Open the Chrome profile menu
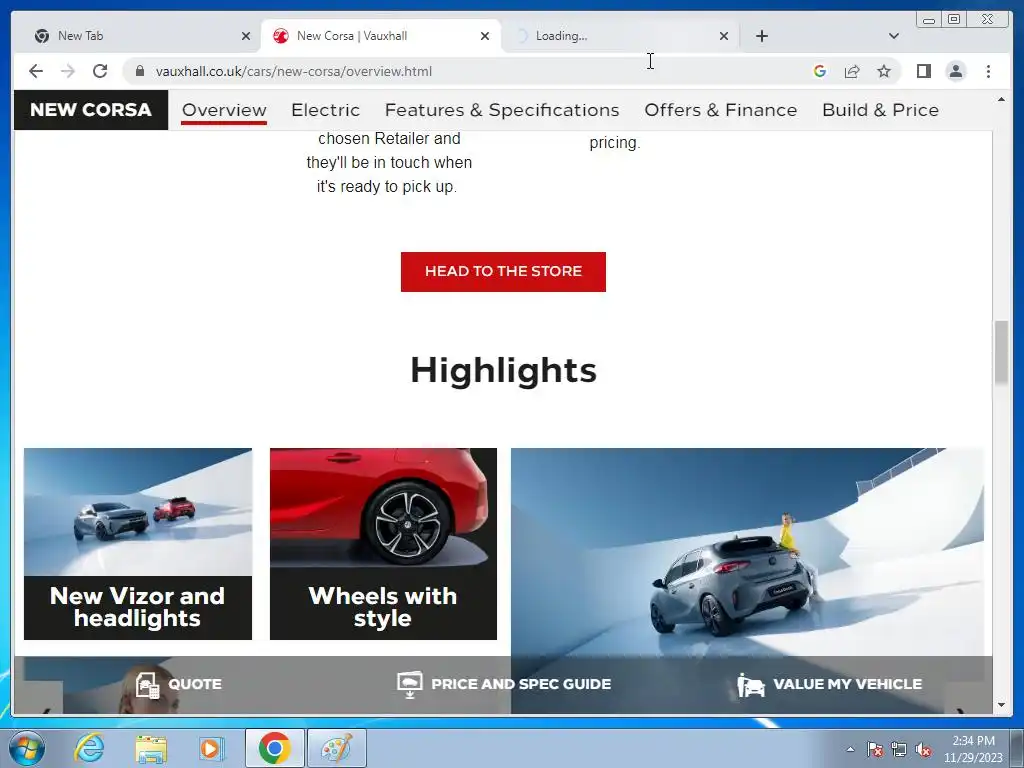1024x768 pixels. [x=955, y=71]
